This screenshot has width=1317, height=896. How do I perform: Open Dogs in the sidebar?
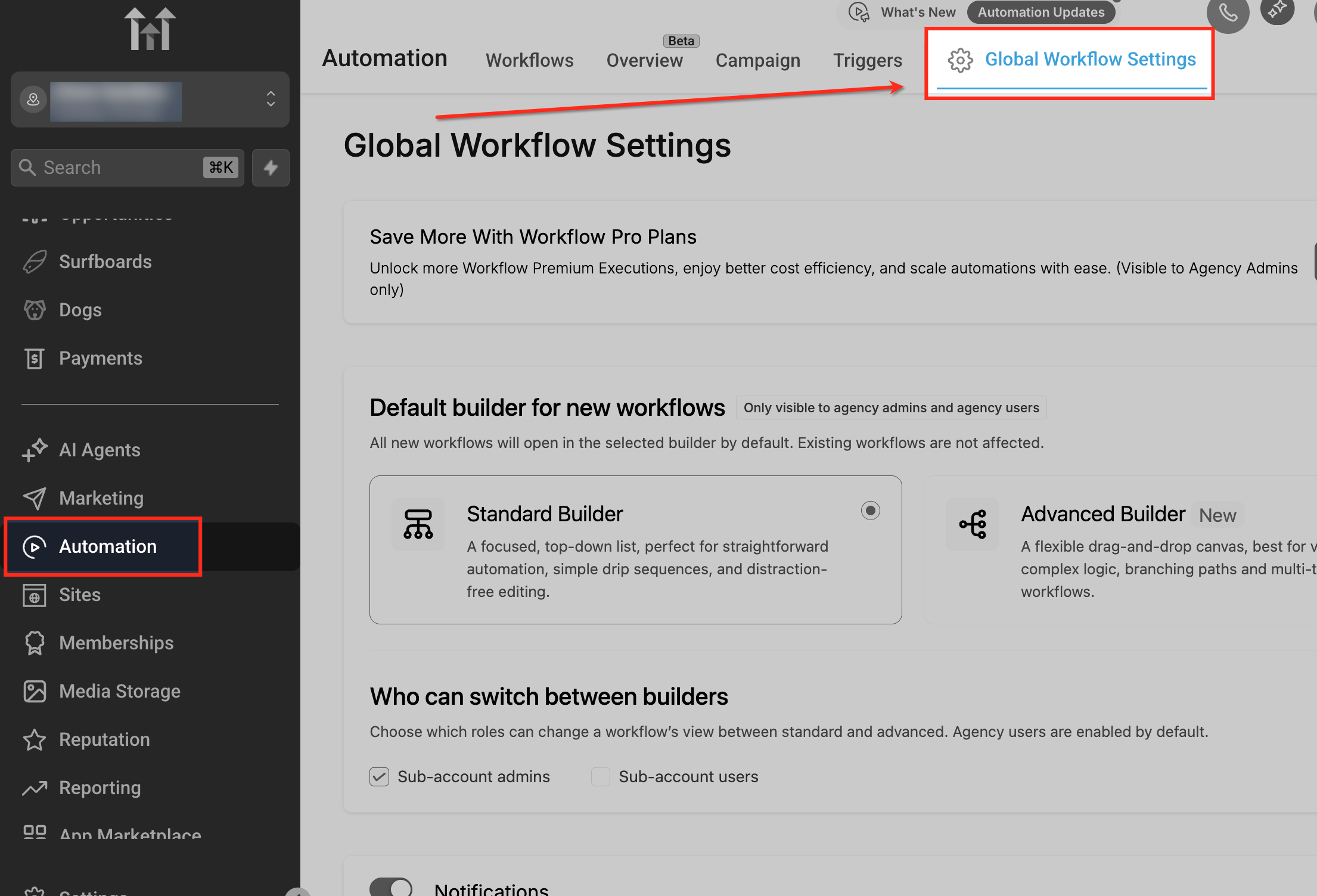[80, 310]
